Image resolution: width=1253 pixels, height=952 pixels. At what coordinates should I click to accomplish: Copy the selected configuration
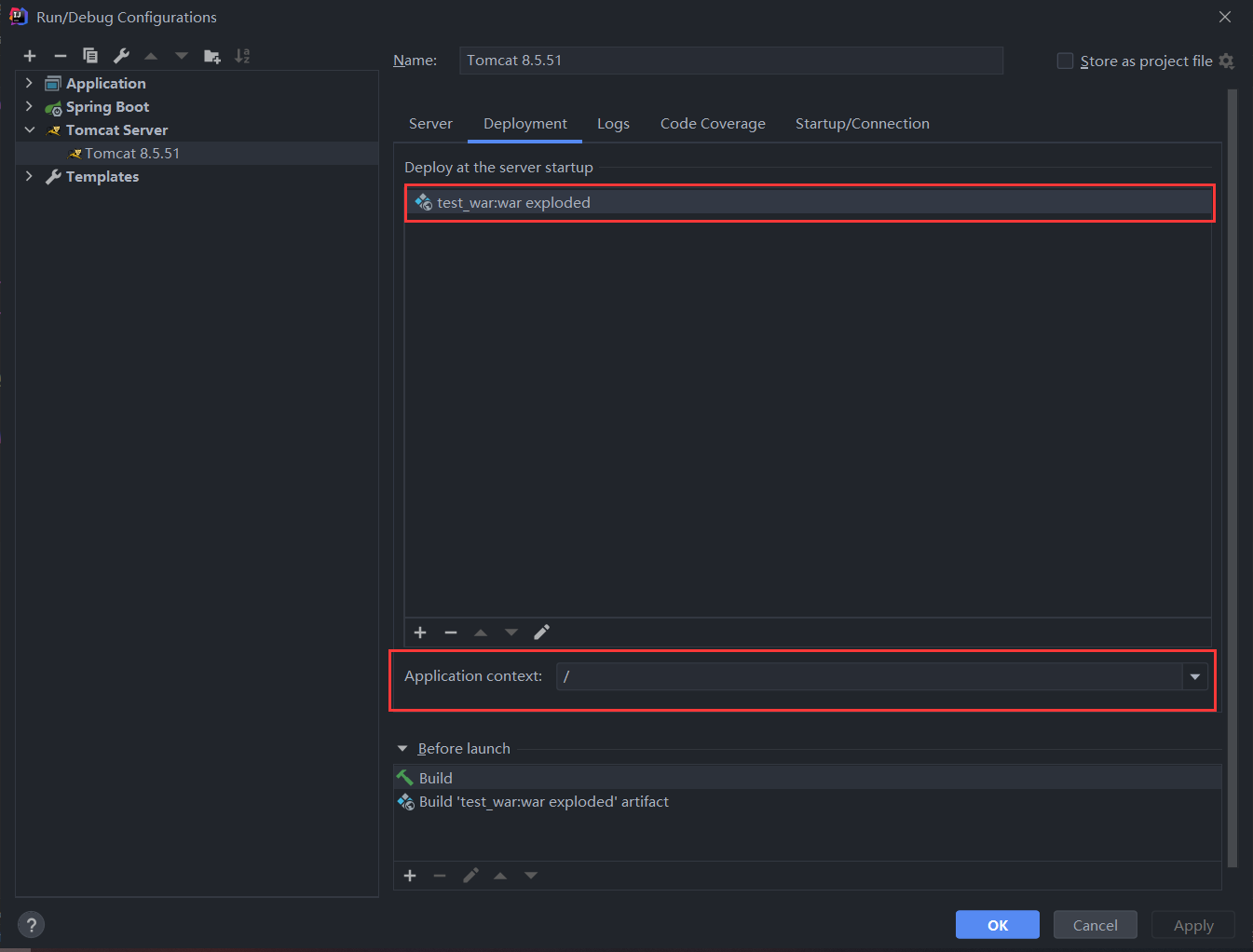pyautogui.click(x=90, y=56)
